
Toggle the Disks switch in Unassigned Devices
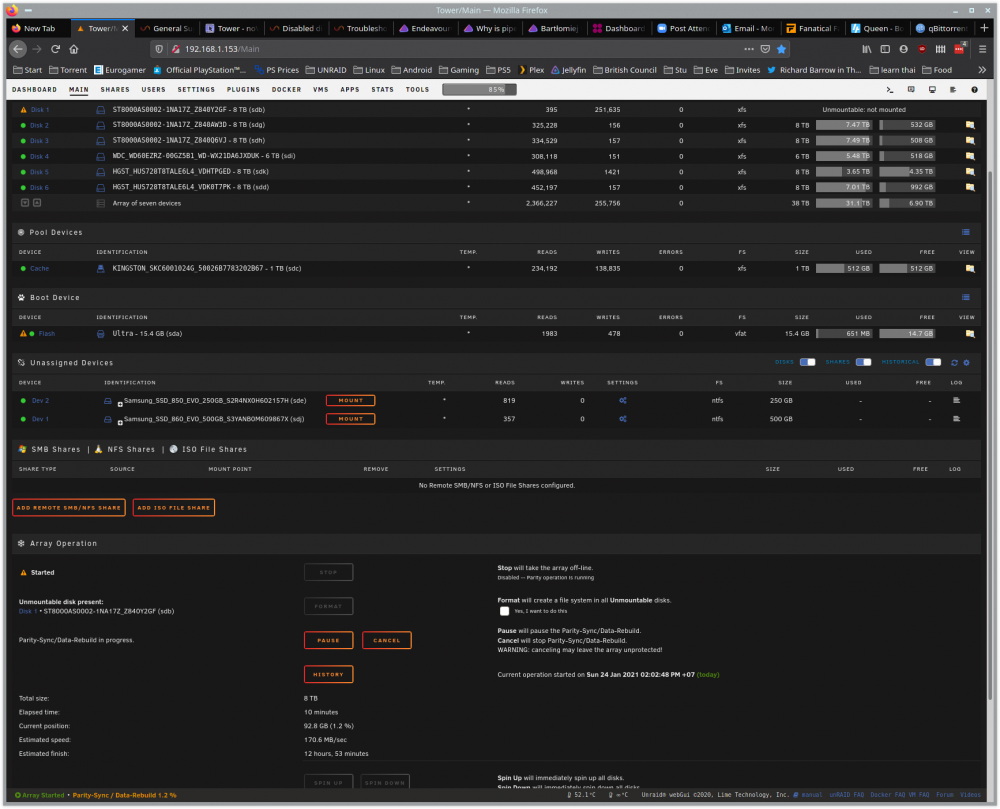[807, 362]
